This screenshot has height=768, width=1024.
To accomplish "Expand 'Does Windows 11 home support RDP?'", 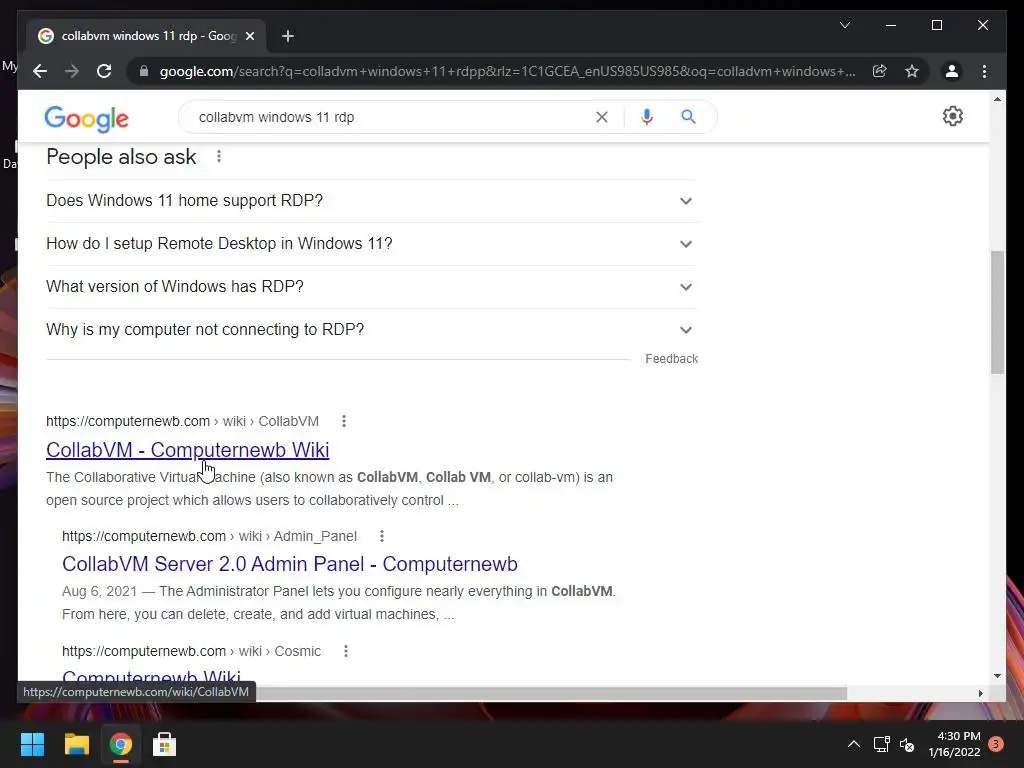I will pyautogui.click(x=372, y=200).
